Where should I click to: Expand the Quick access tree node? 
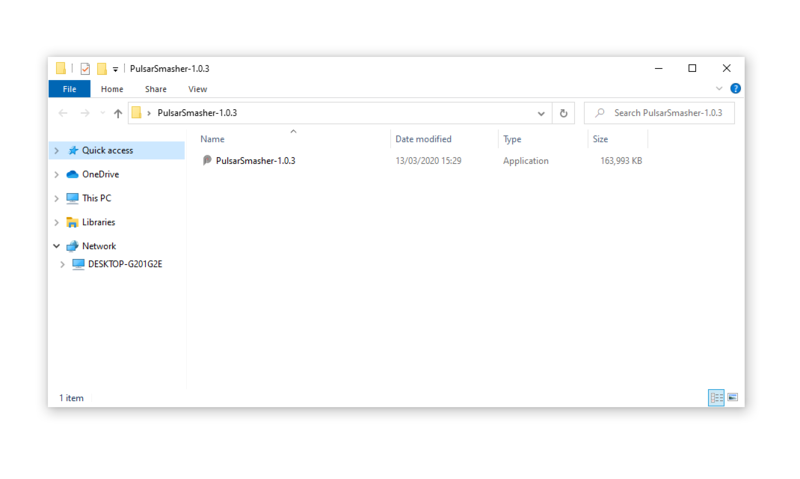(57, 150)
